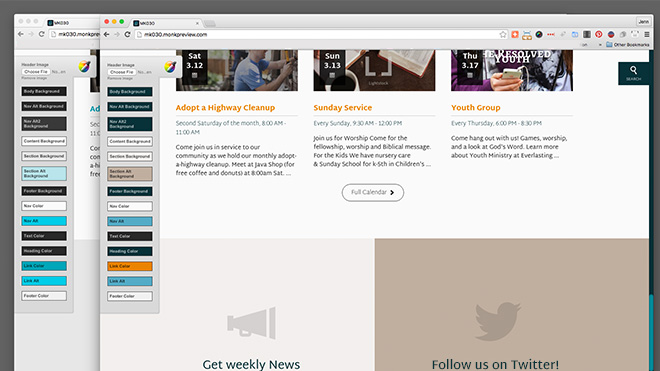Click the Body Background swatch in the back window

[x=44, y=91]
